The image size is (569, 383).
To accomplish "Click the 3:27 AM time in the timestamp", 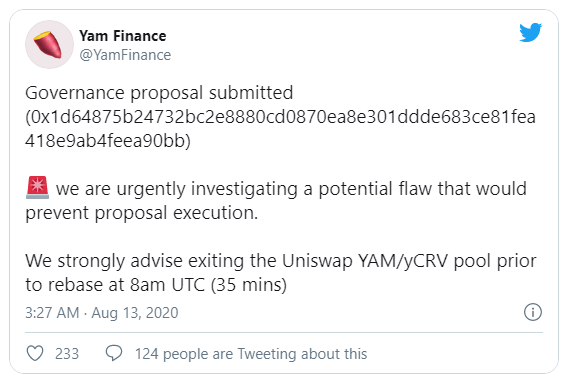I will click(52, 313).
